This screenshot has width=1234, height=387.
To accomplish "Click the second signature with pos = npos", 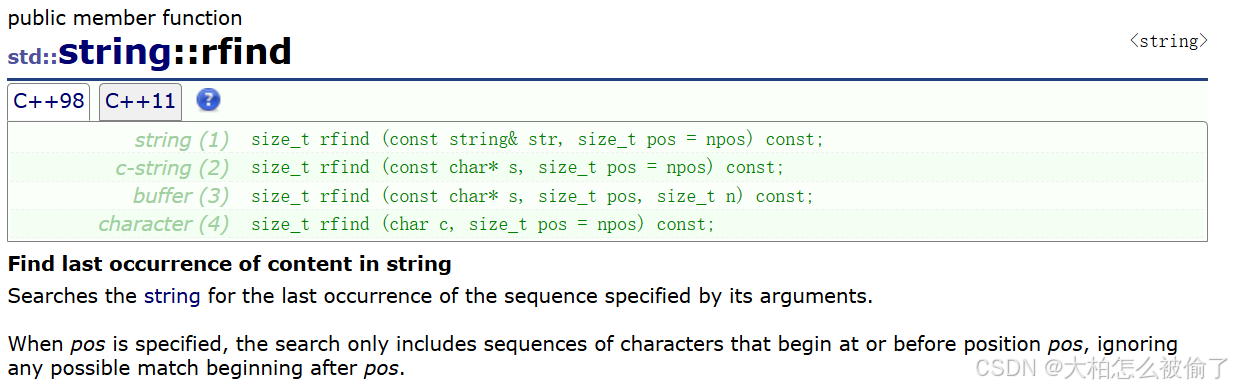I will pyautogui.click(x=518, y=168).
